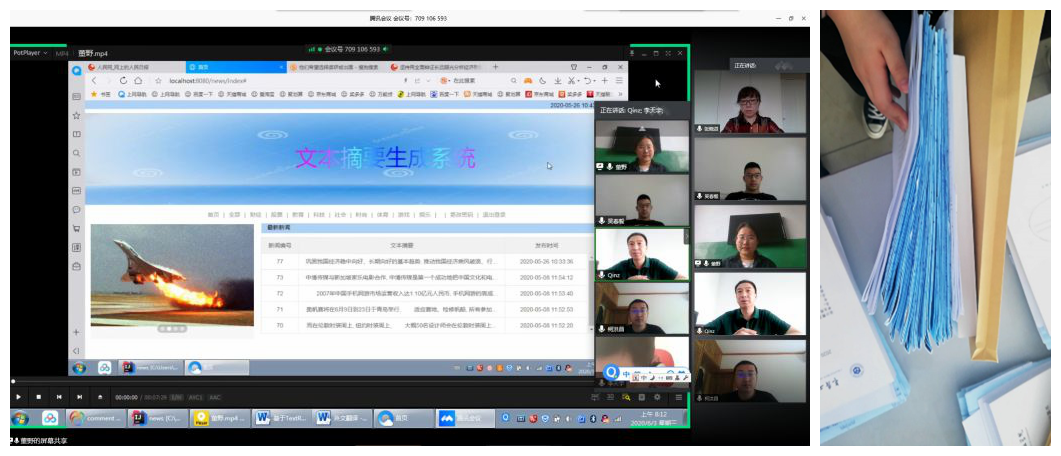Open the browser hamburger menu
The height and width of the screenshot is (456, 1061).
coord(619,80)
